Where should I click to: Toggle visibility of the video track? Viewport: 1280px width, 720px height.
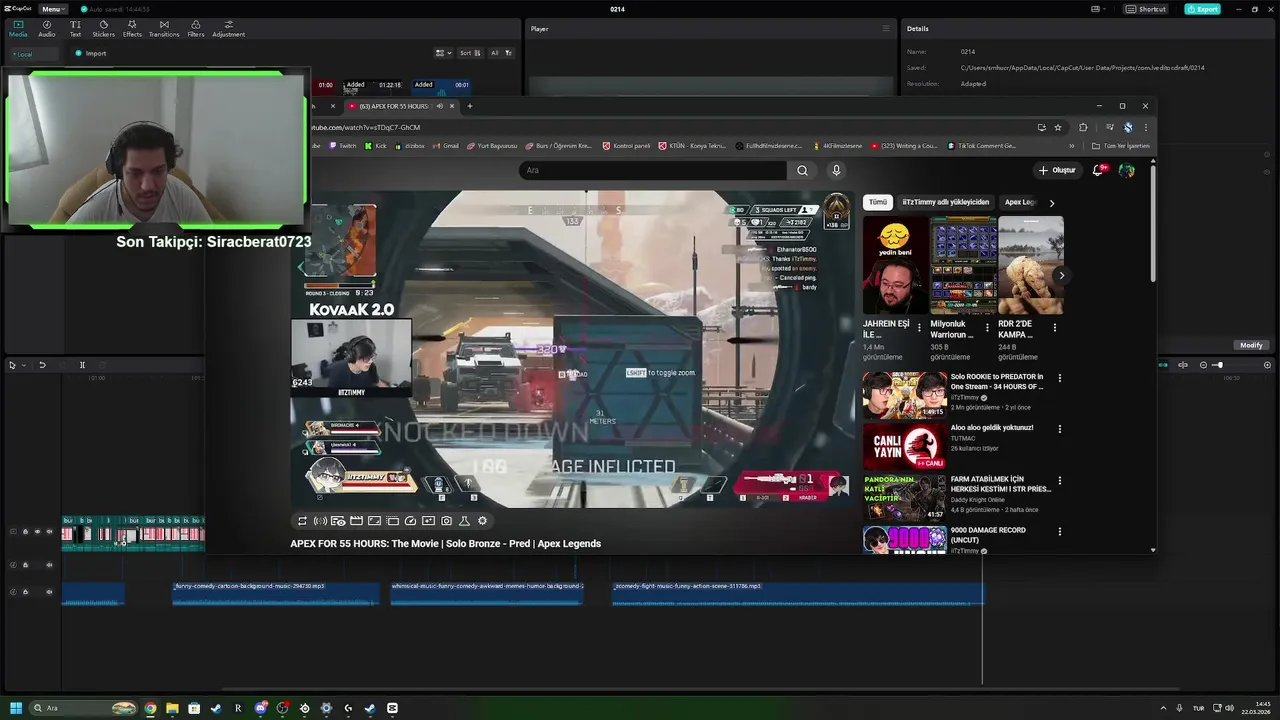[37, 532]
